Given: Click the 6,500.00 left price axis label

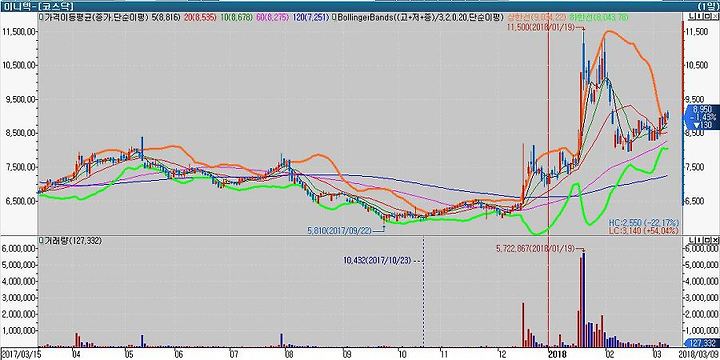Looking at the screenshot, I should (20, 201).
